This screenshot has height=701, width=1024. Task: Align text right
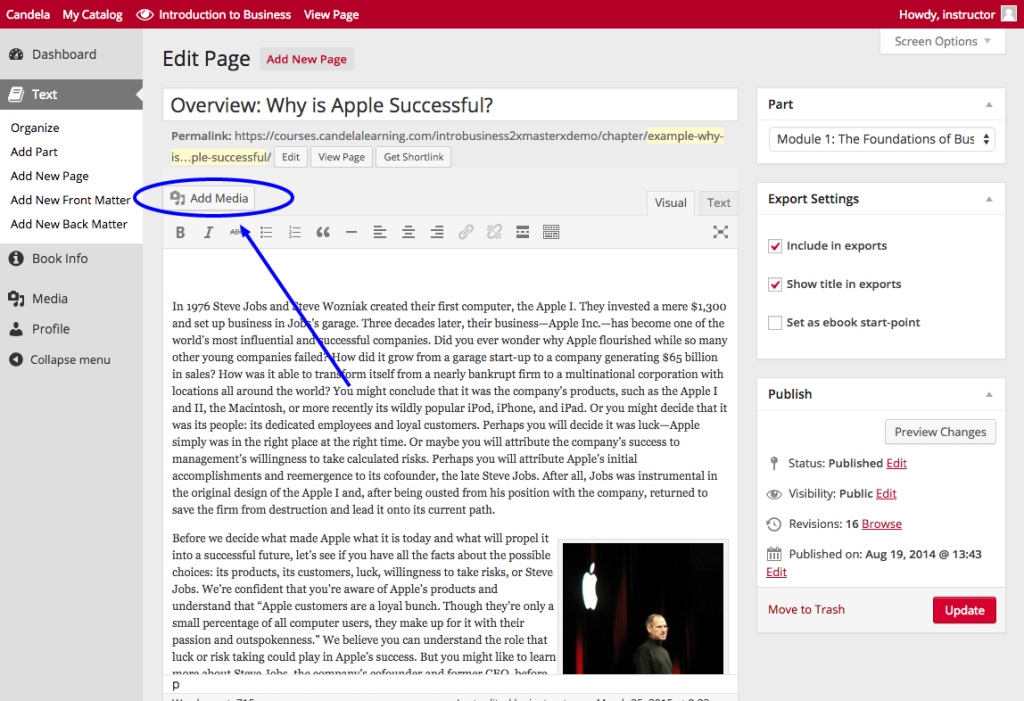pos(437,232)
